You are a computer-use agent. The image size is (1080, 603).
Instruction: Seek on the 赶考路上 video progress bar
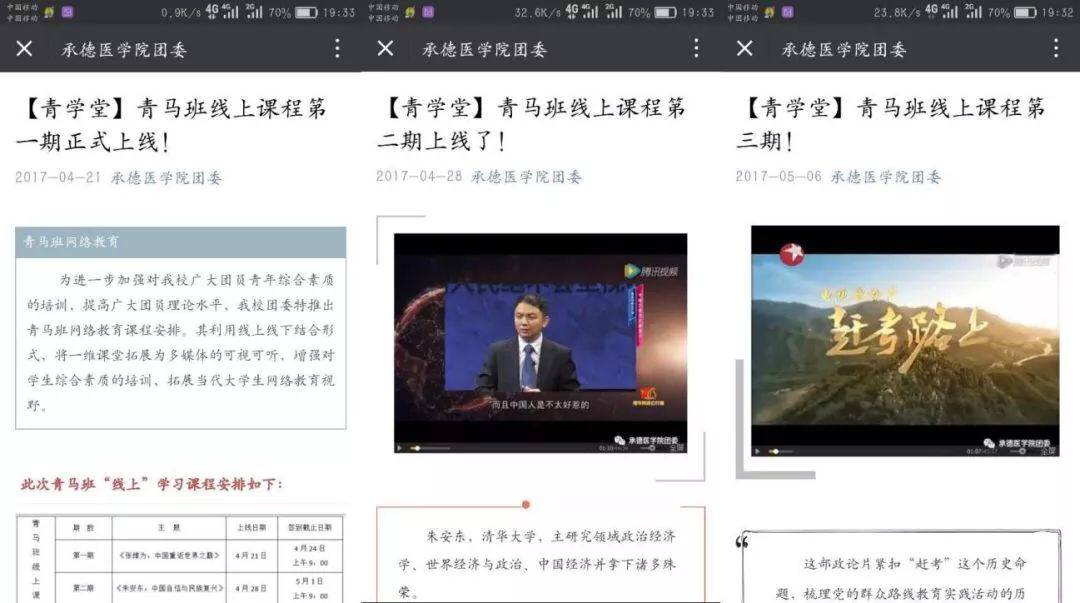(x=782, y=451)
